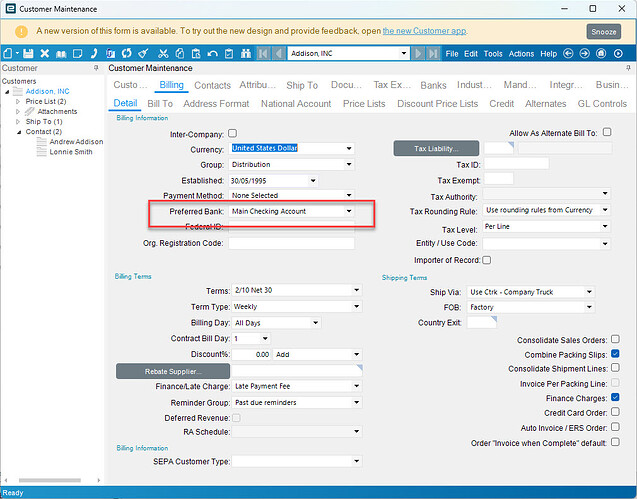Toggle Auto Invoice / ERS Order checkbox
This screenshot has height=499, width=637.
tap(615, 427)
